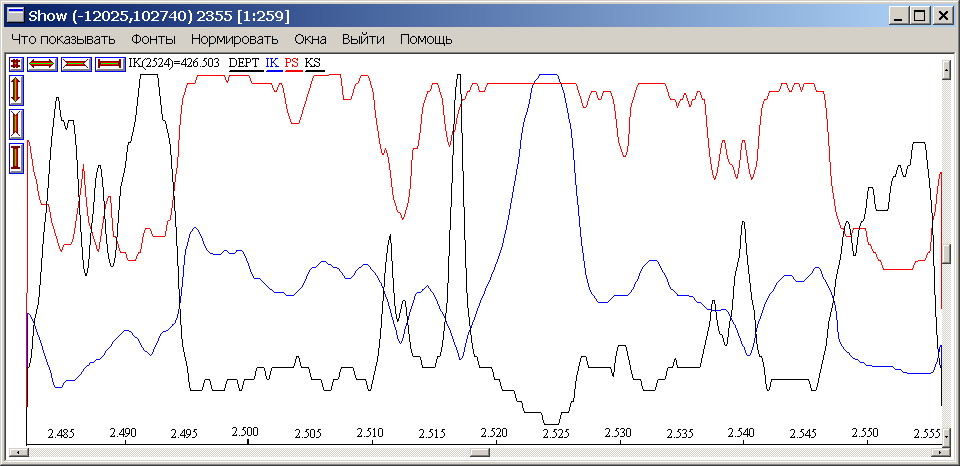
Task: Click the 2.520 depth axis label
Action: 495,435
